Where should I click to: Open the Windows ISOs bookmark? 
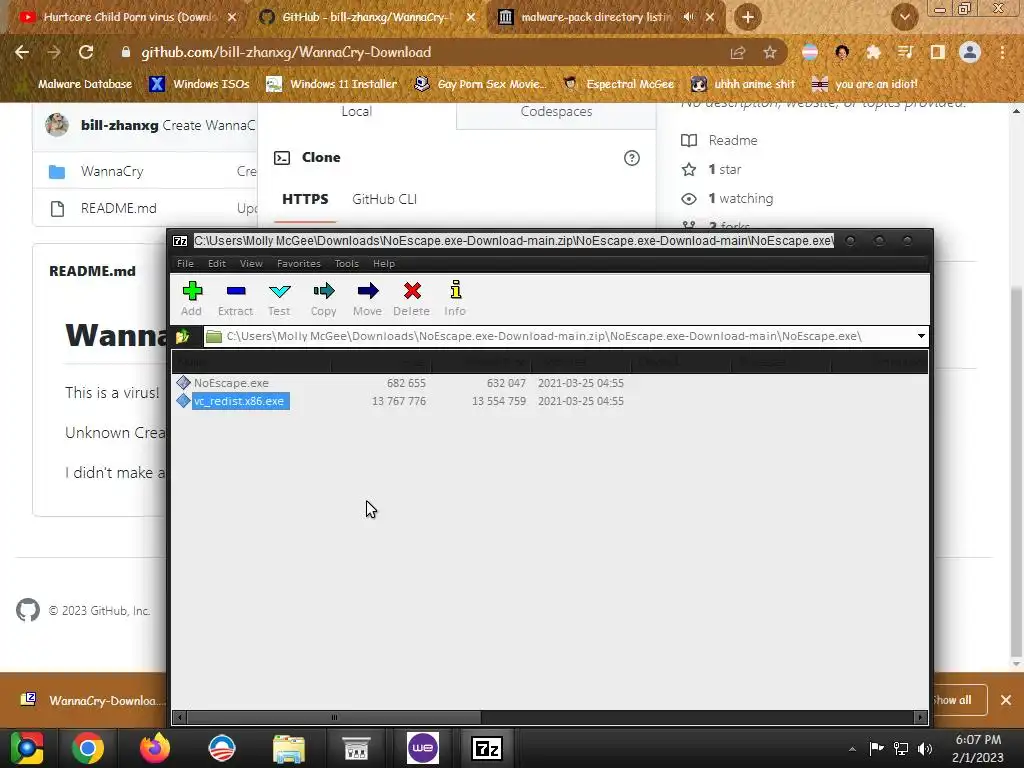click(x=199, y=84)
